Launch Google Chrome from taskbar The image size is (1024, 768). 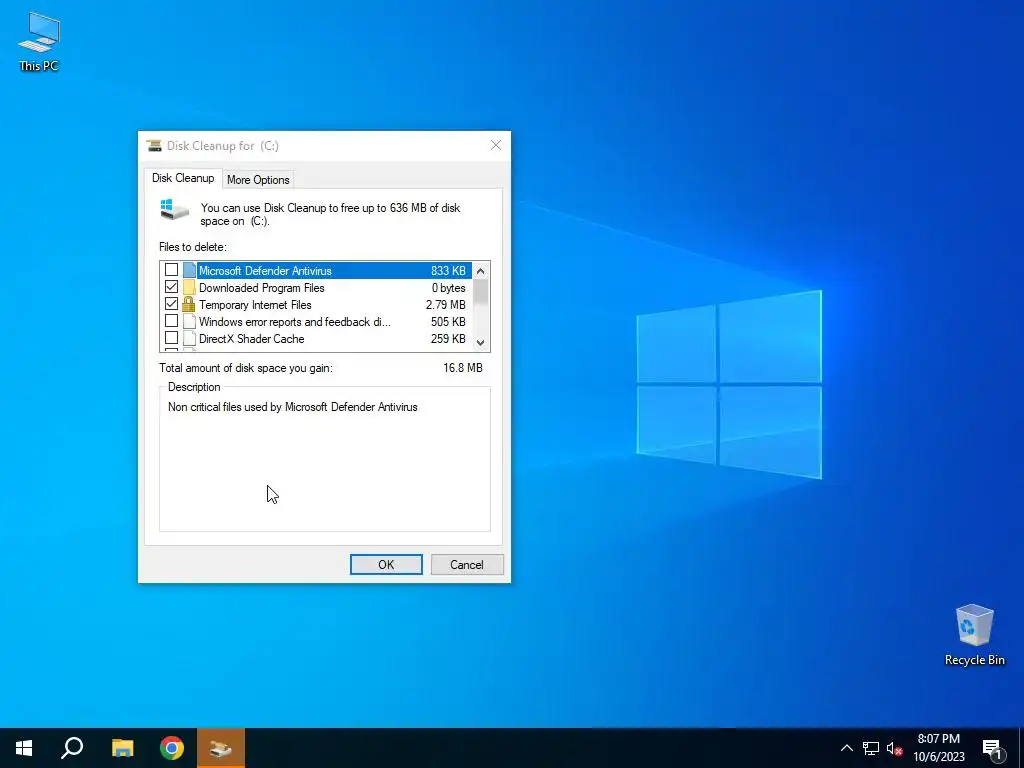tap(172, 748)
